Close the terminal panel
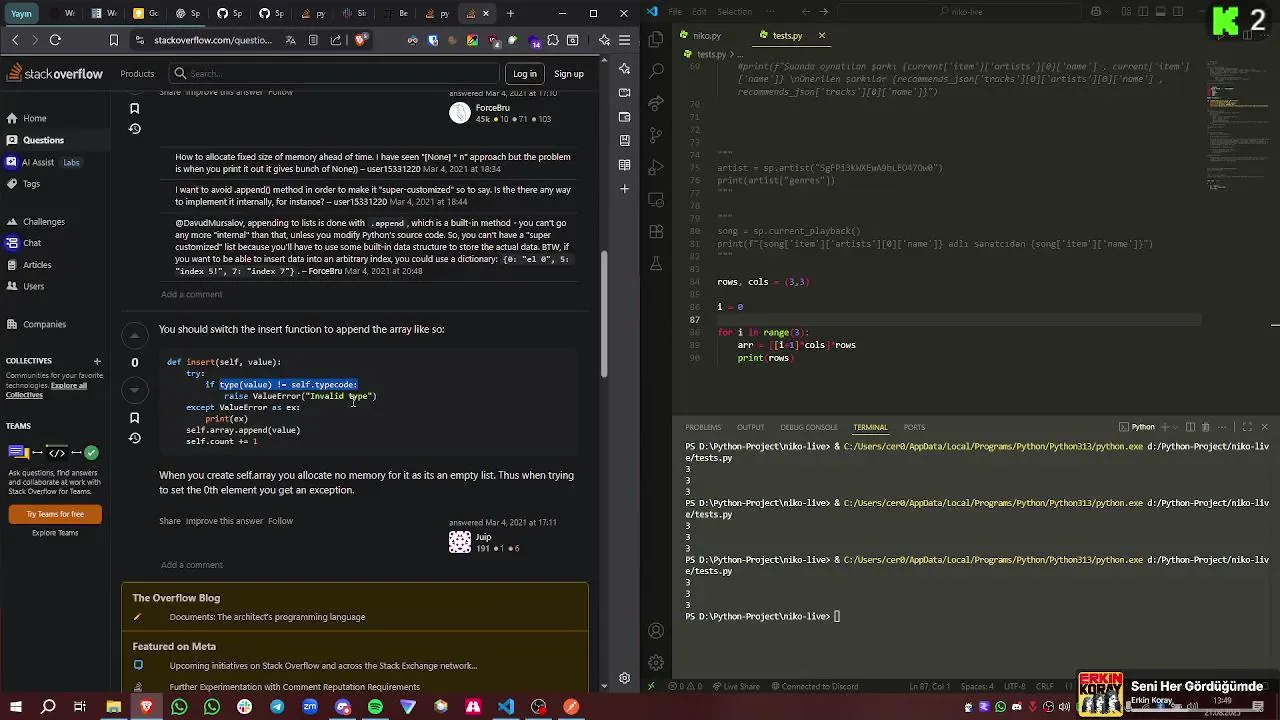 pyautogui.click(x=1264, y=427)
